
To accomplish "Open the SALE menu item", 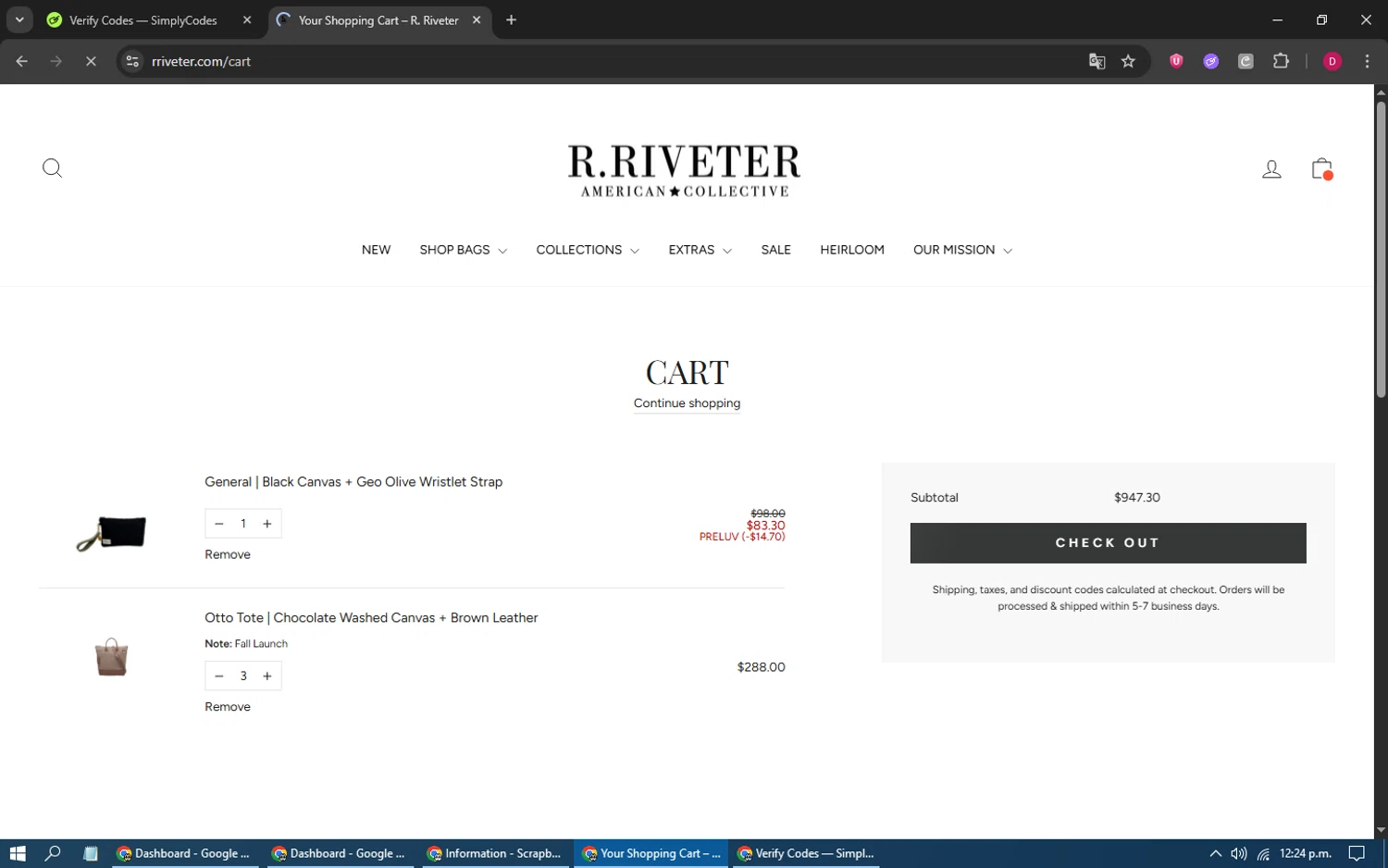I will (x=775, y=250).
